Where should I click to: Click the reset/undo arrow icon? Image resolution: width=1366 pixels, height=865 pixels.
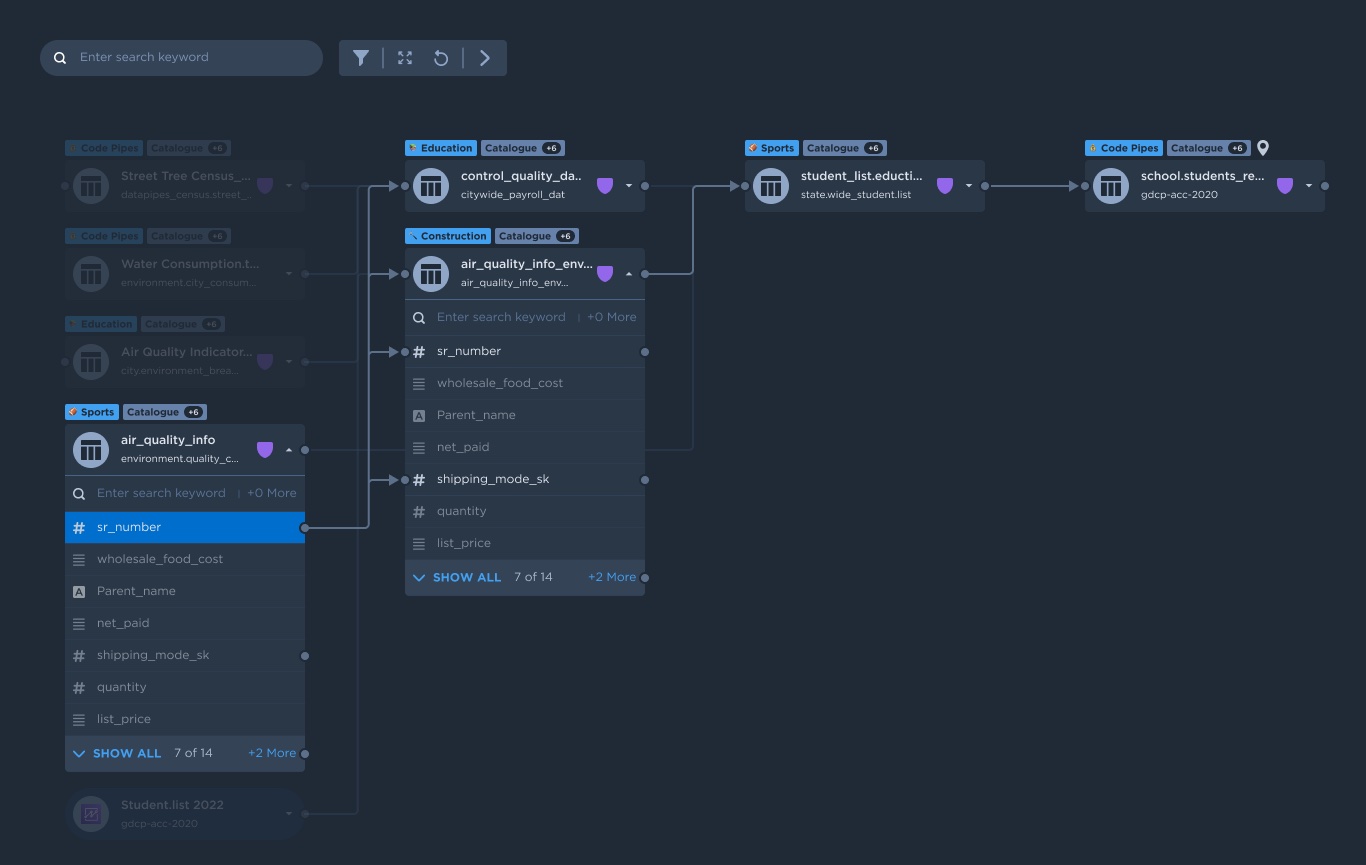coord(441,58)
